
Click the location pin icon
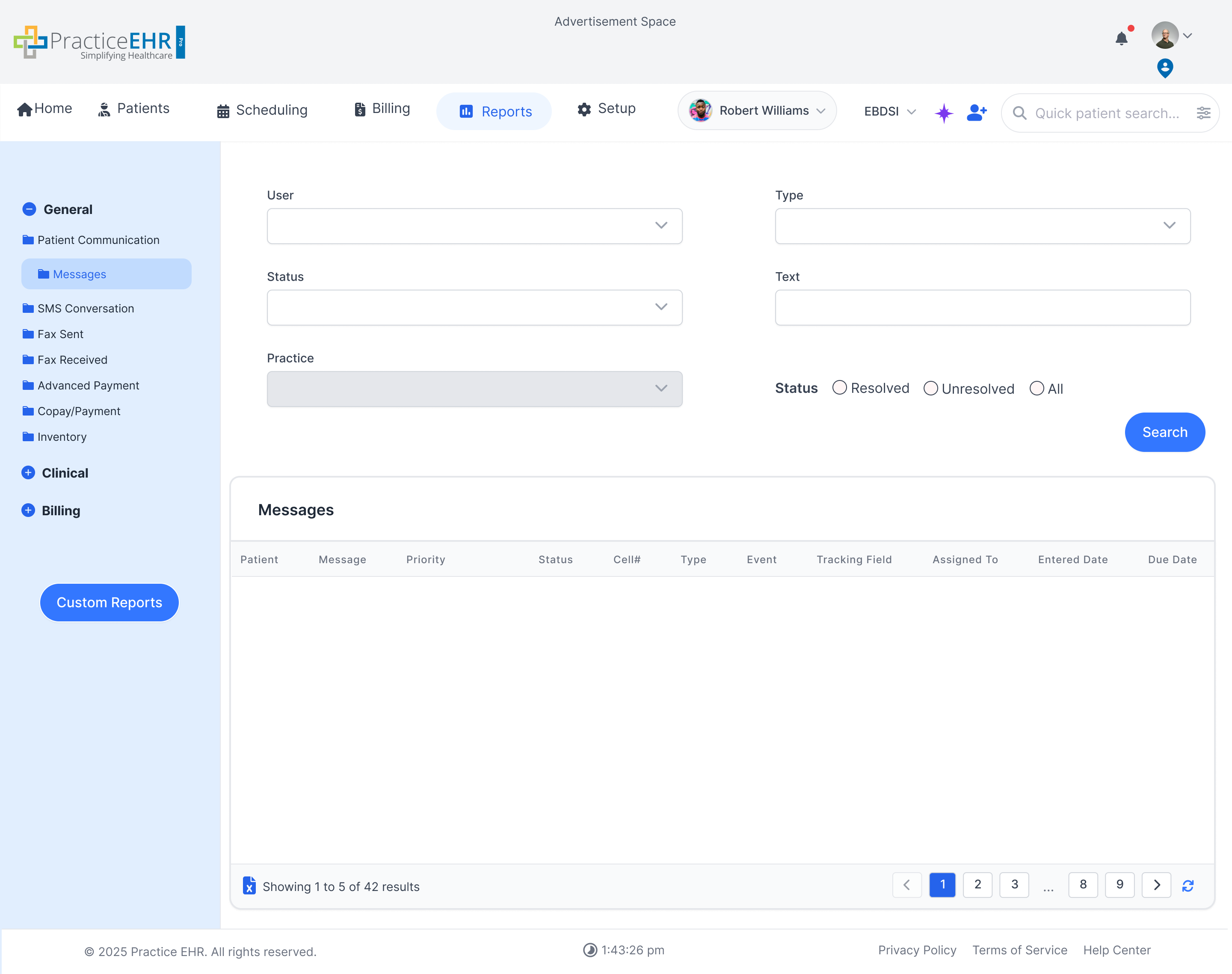point(1165,68)
